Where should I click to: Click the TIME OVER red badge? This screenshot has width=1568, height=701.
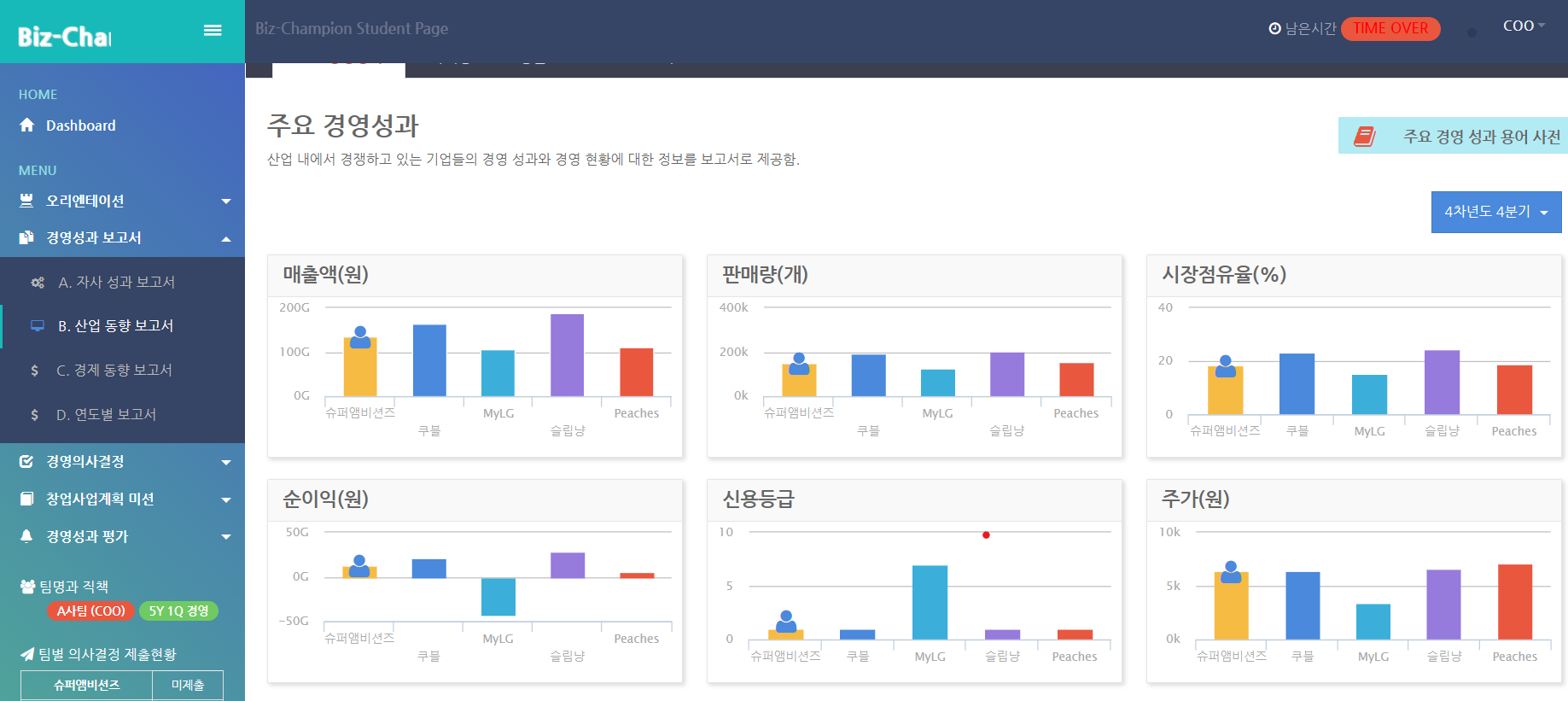(x=1390, y=29)
